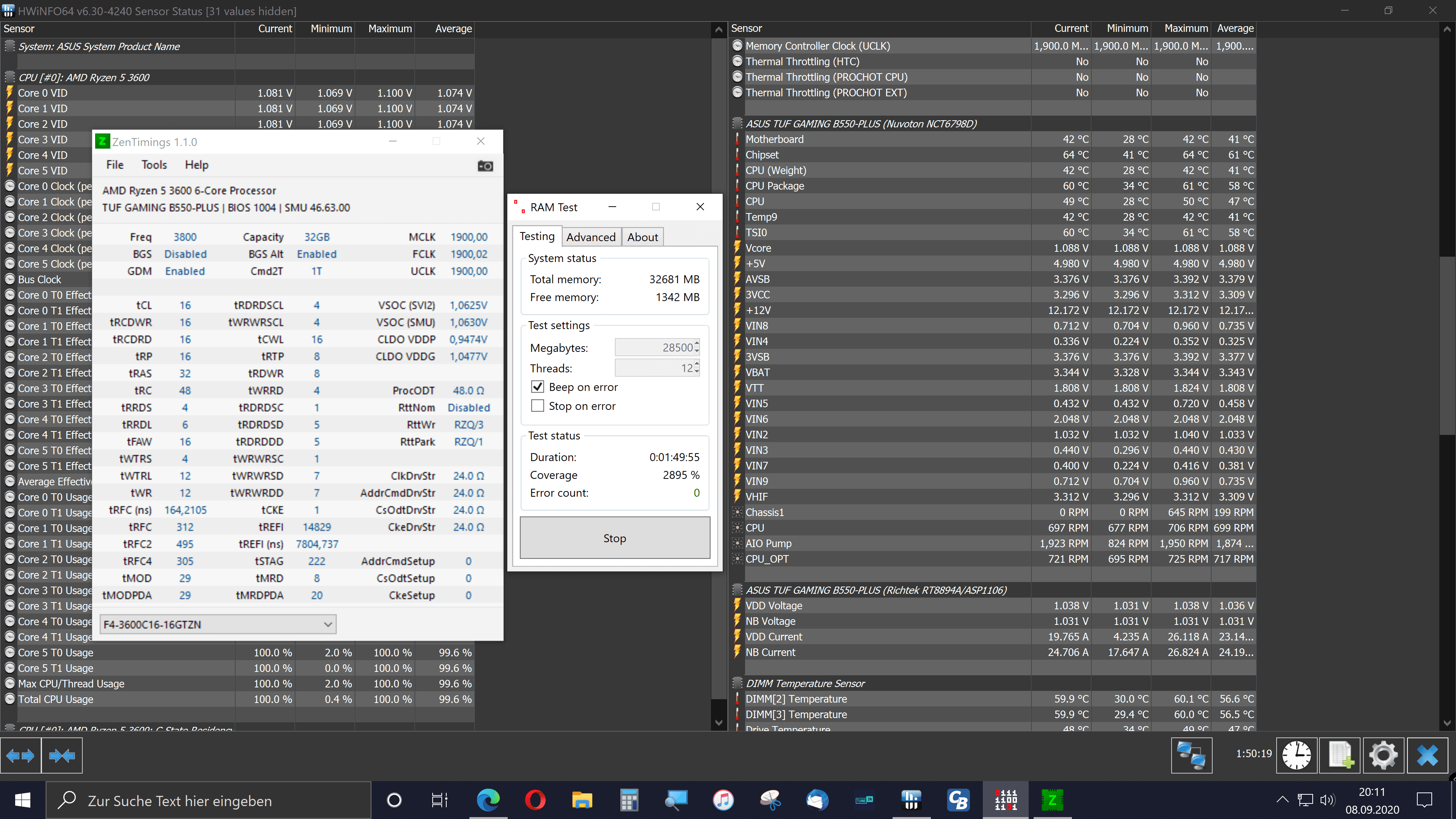Open Task View on the taskbar
This screenshot has width=1456, height=819.
pyautogui.click(x=440, y=800)
